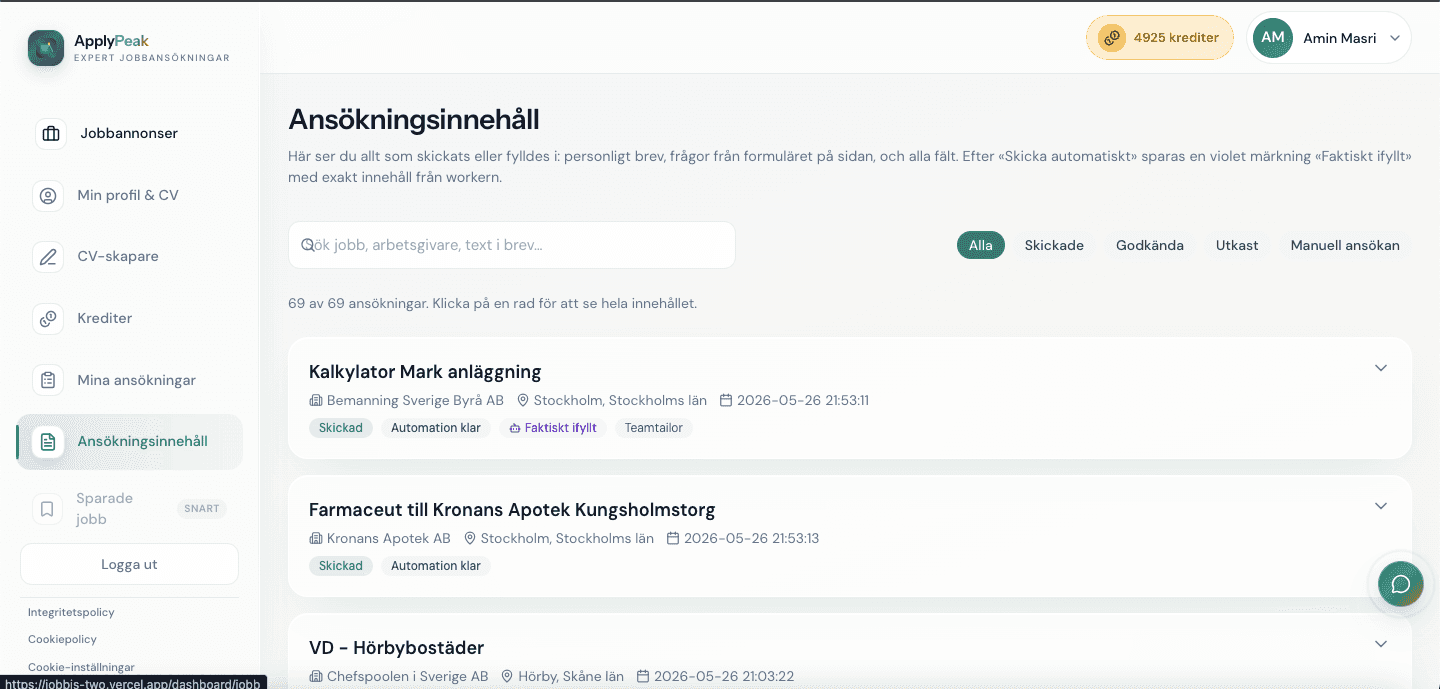The height and width of the screenshot is (689, 1440).
Task: Click the ApplyPeak logo icon
Action: (46, 48)
